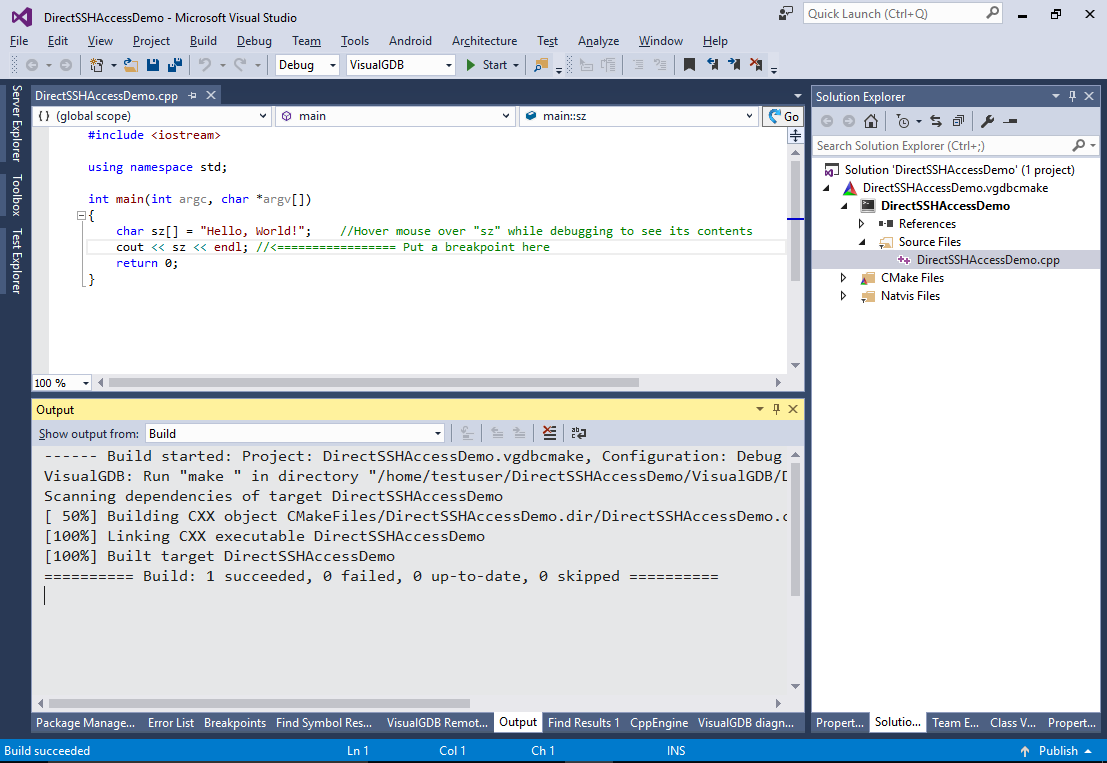Switch to Find Results 1 tab
Viewport: 1107px width, 763px height.
[x=584, y=723]
